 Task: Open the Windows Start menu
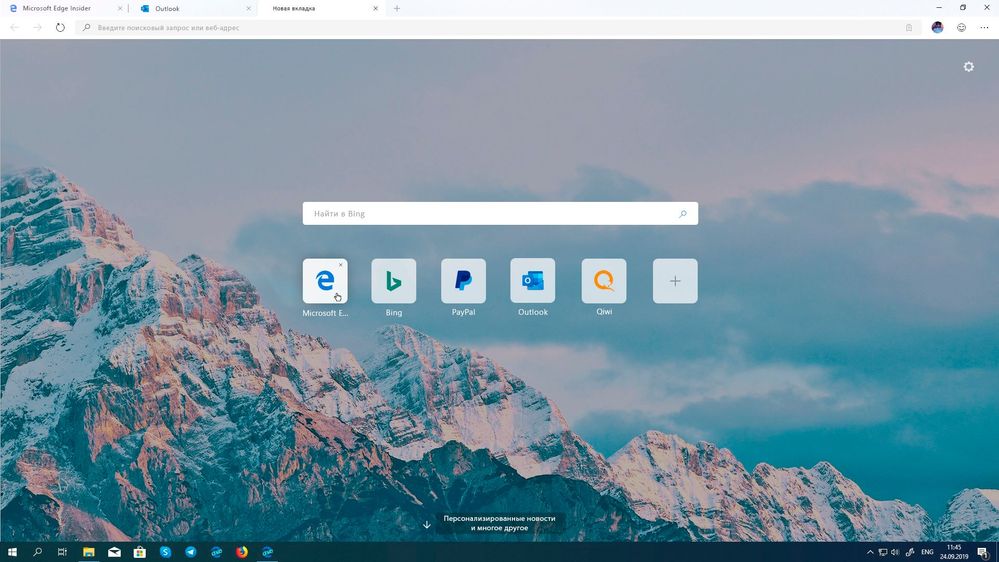(12, 552)
